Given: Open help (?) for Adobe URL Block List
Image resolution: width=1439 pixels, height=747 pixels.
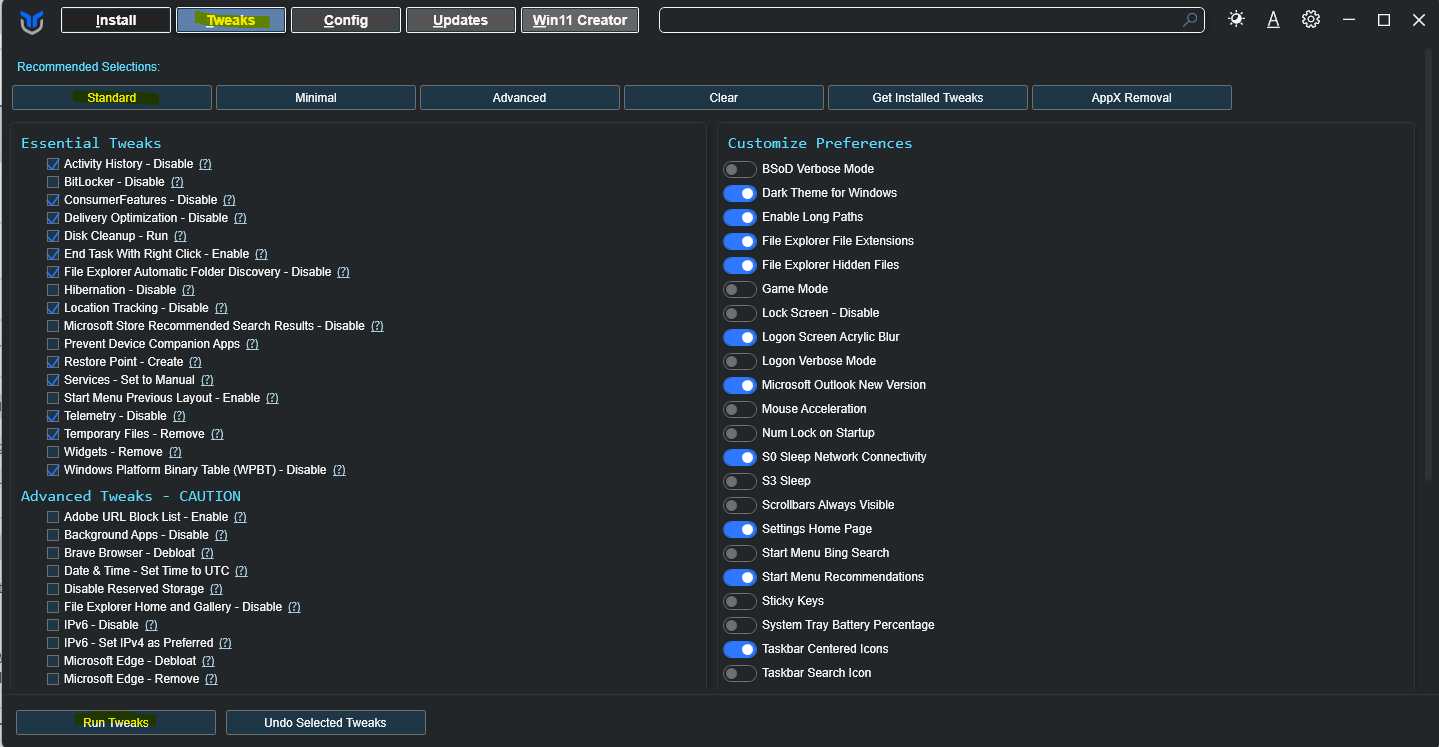Looking at the screenshot, I should click(240, 517).
